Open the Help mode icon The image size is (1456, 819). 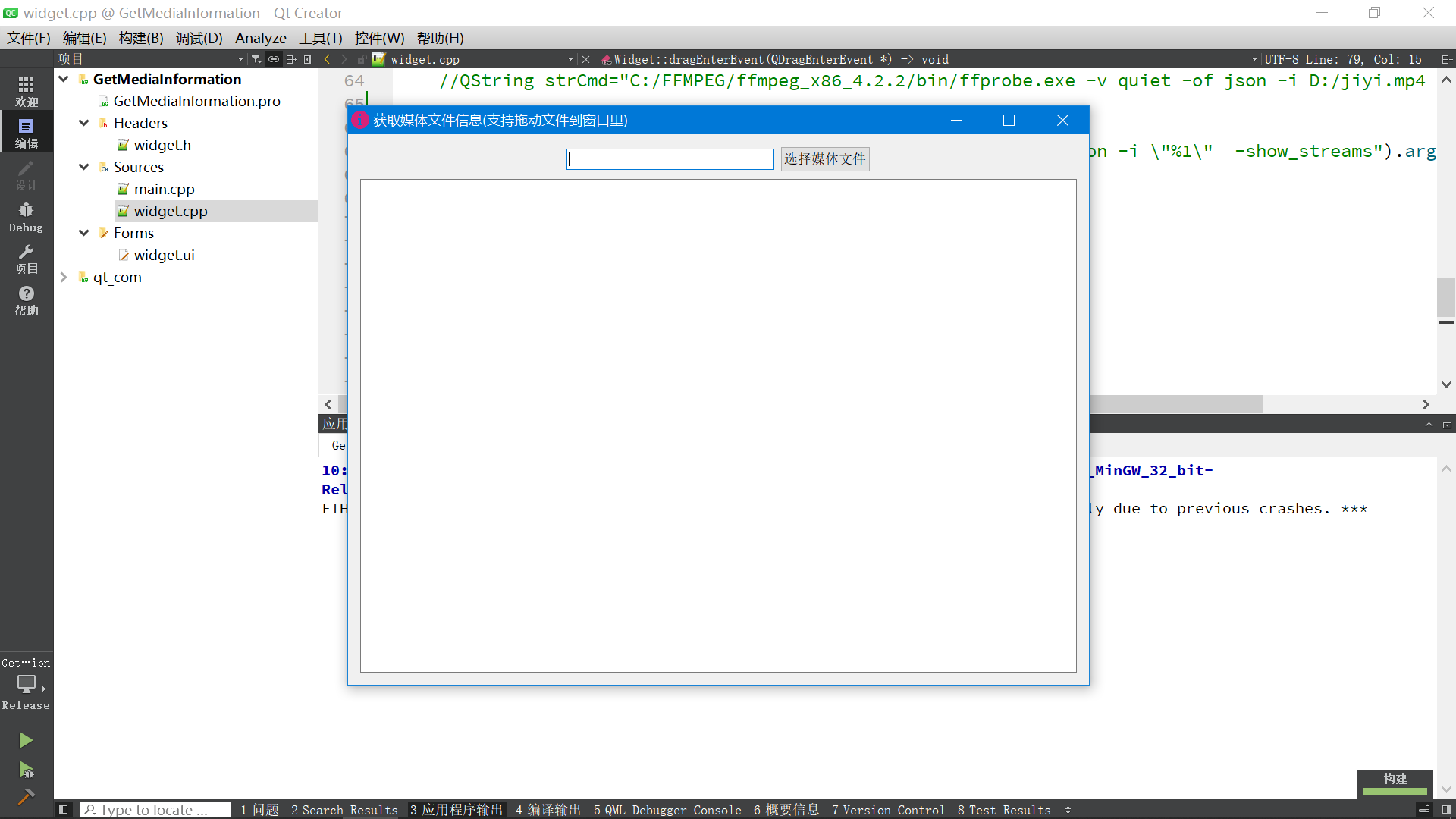[26, 300]
